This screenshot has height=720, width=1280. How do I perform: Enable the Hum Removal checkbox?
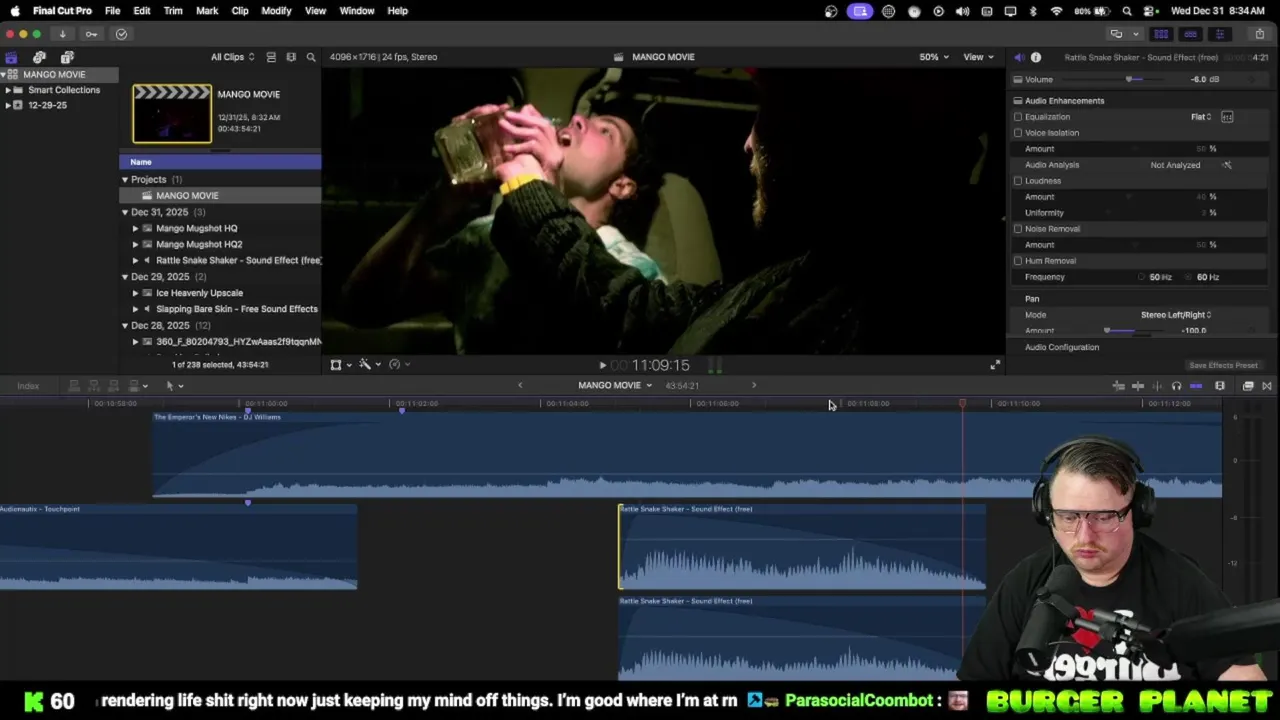1018,261
